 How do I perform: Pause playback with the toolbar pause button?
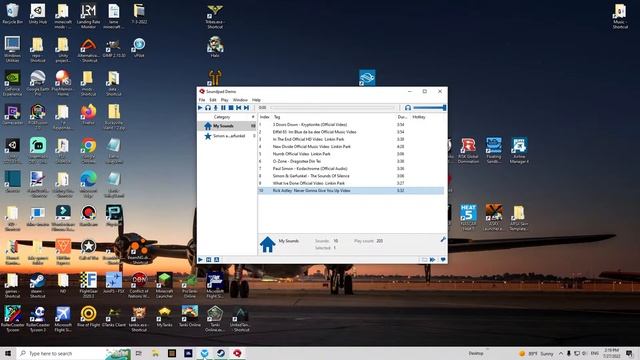[x=223, y=108]
